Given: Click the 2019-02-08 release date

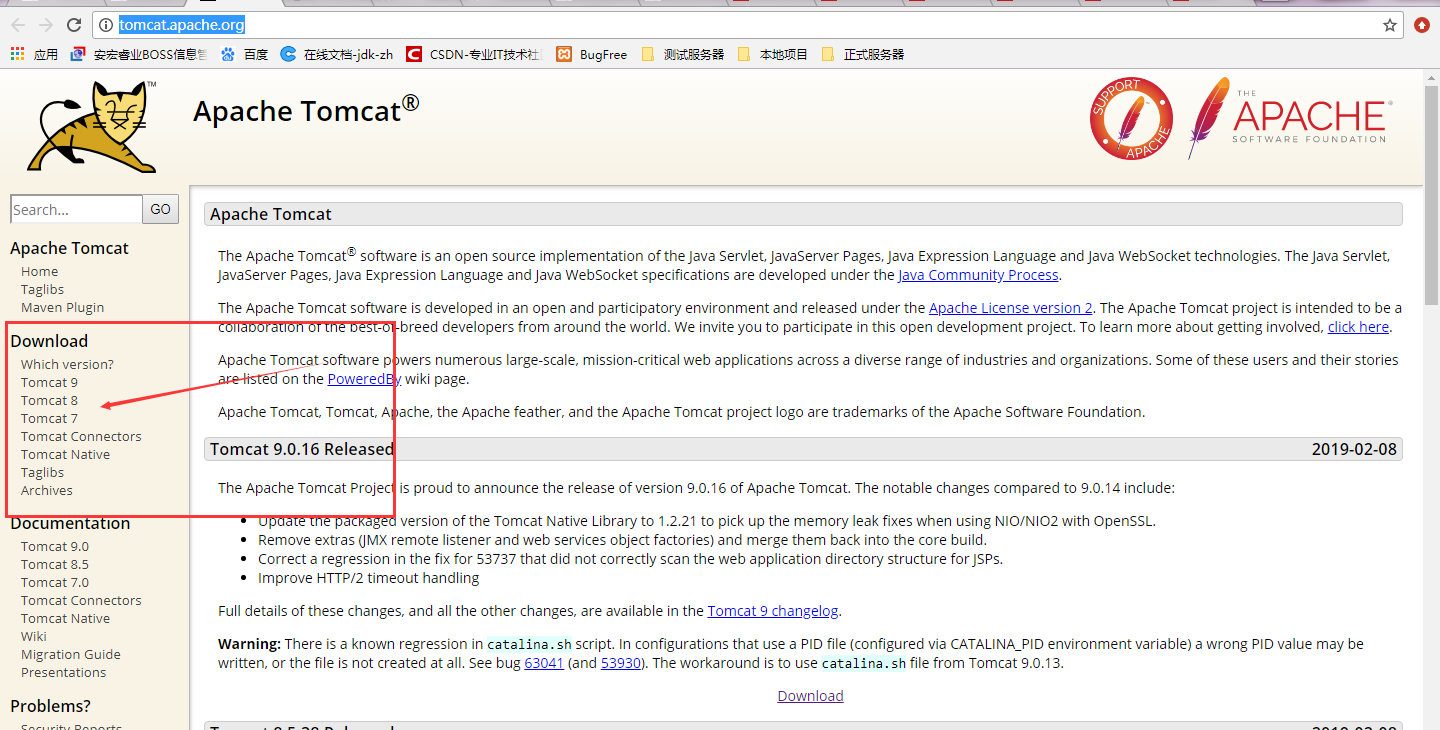Looking at the screenshot, I should click(x=1354, y=449).
